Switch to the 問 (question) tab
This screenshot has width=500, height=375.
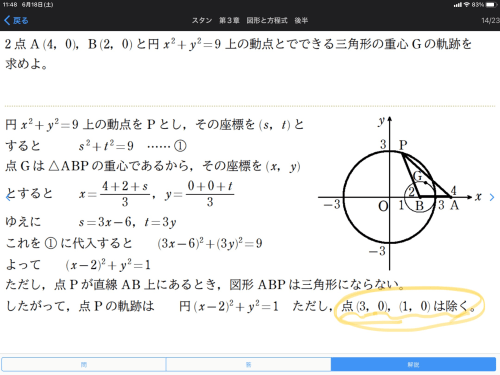click(x=84, y=364)
